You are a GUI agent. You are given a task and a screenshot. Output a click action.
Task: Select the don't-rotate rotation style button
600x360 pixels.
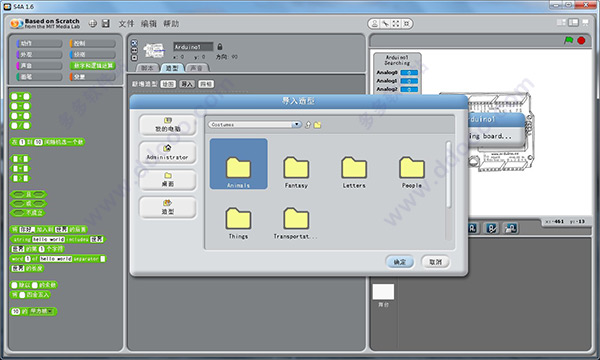tap(134, 58)
